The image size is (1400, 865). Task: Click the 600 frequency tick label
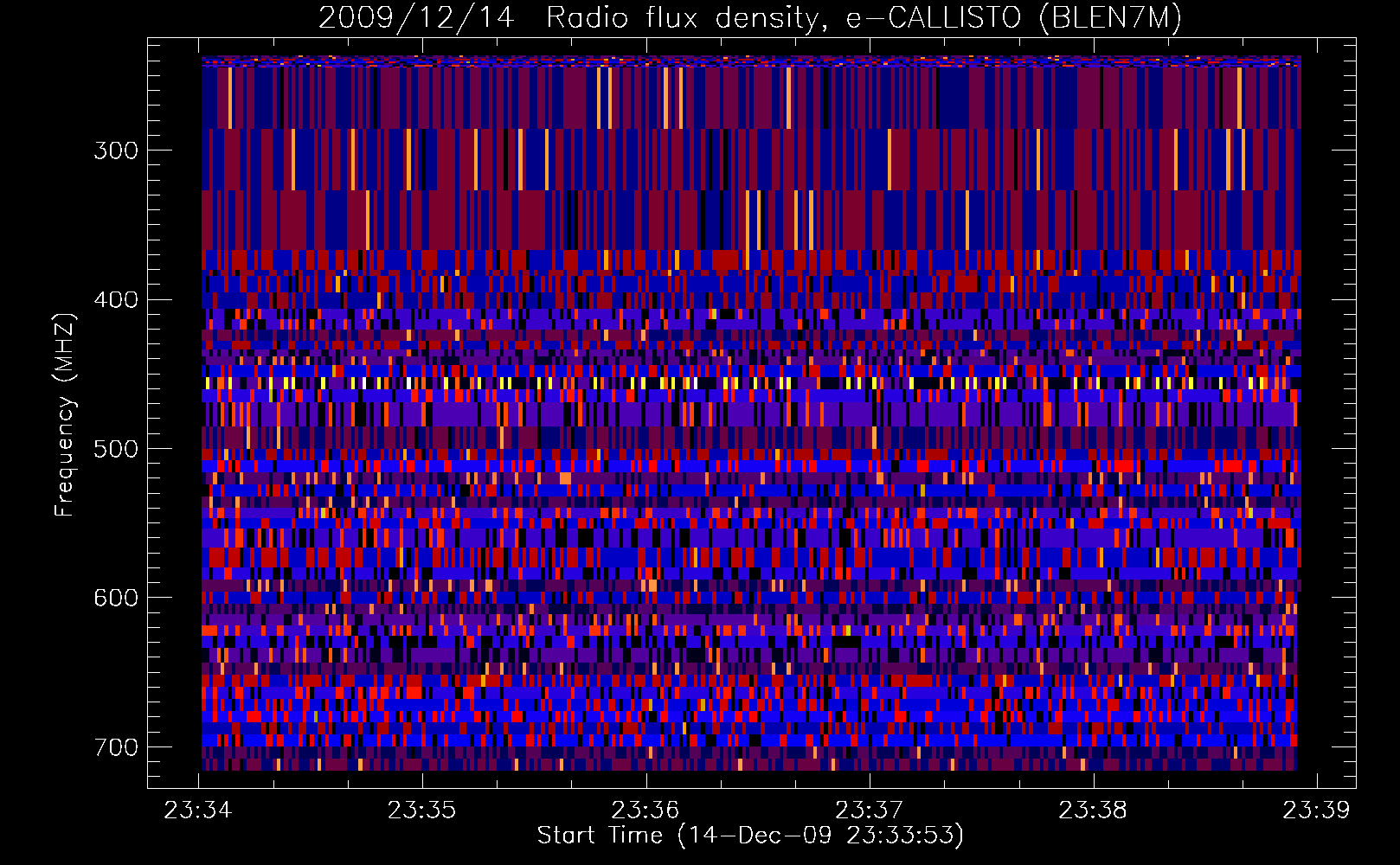[x=116, y=598]
